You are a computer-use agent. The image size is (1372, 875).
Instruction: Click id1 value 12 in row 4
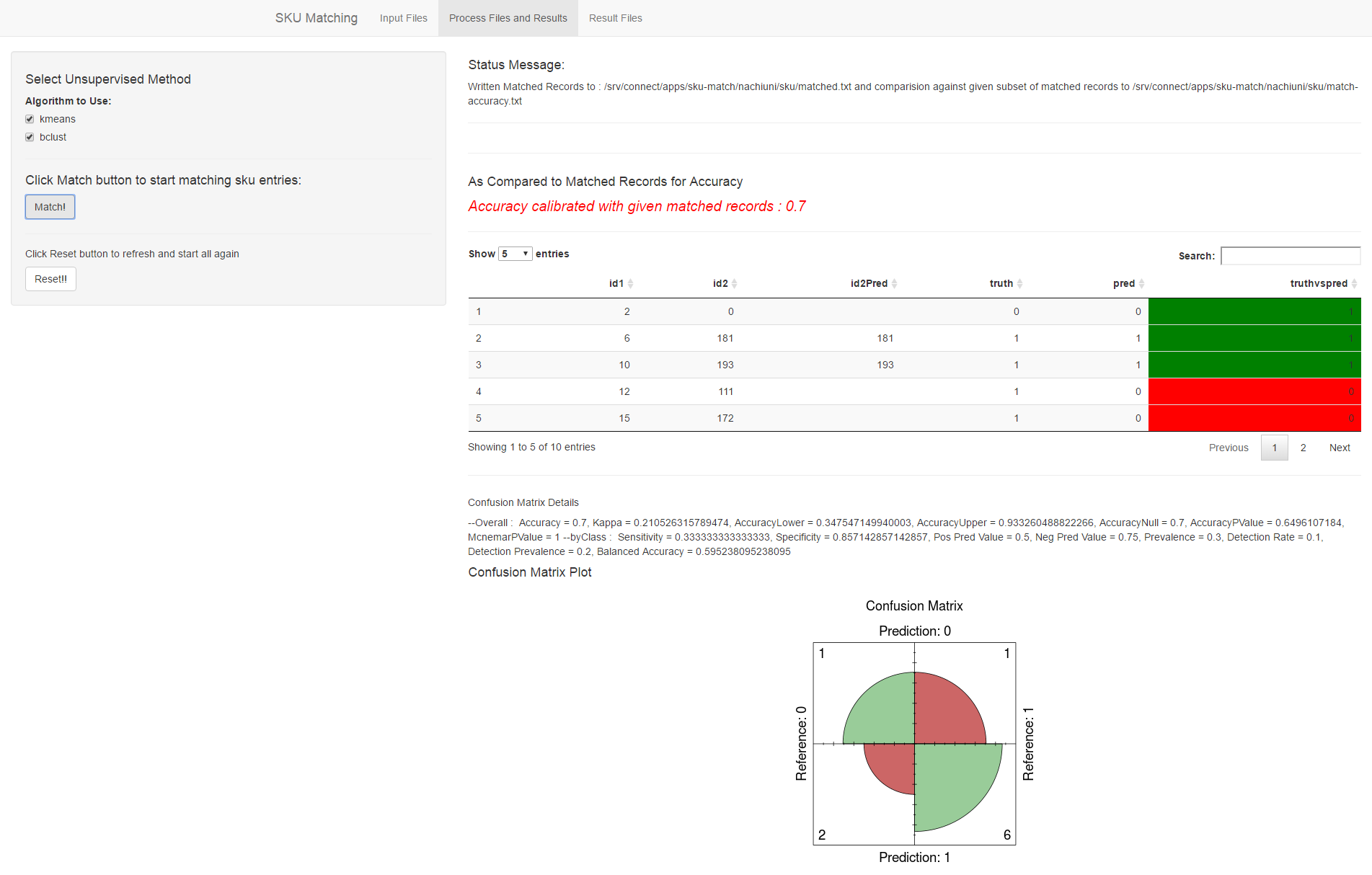[x=624, y=391]
